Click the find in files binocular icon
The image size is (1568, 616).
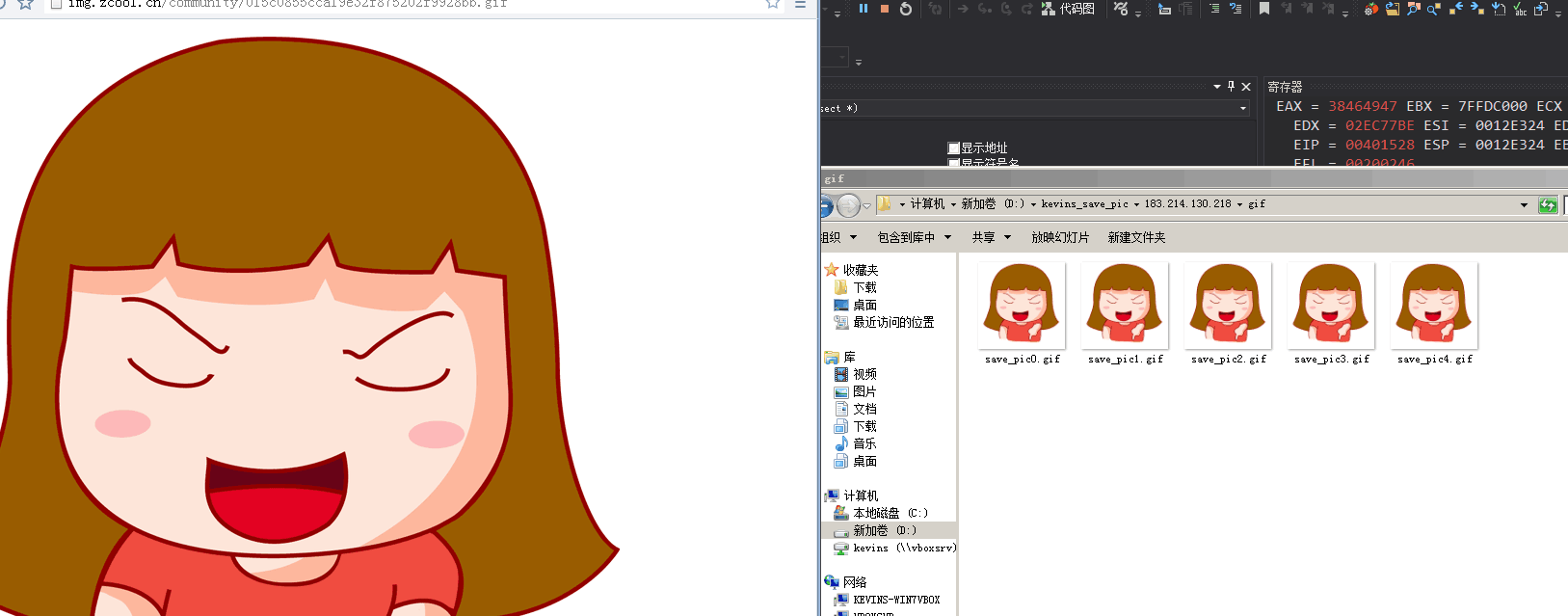[1413, 9]
